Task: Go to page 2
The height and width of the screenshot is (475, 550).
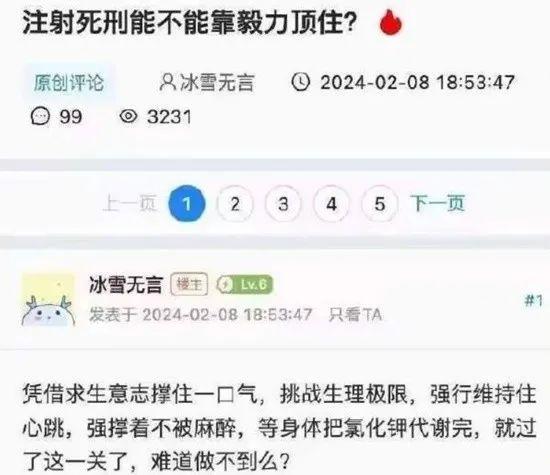Action: point(235,204)
